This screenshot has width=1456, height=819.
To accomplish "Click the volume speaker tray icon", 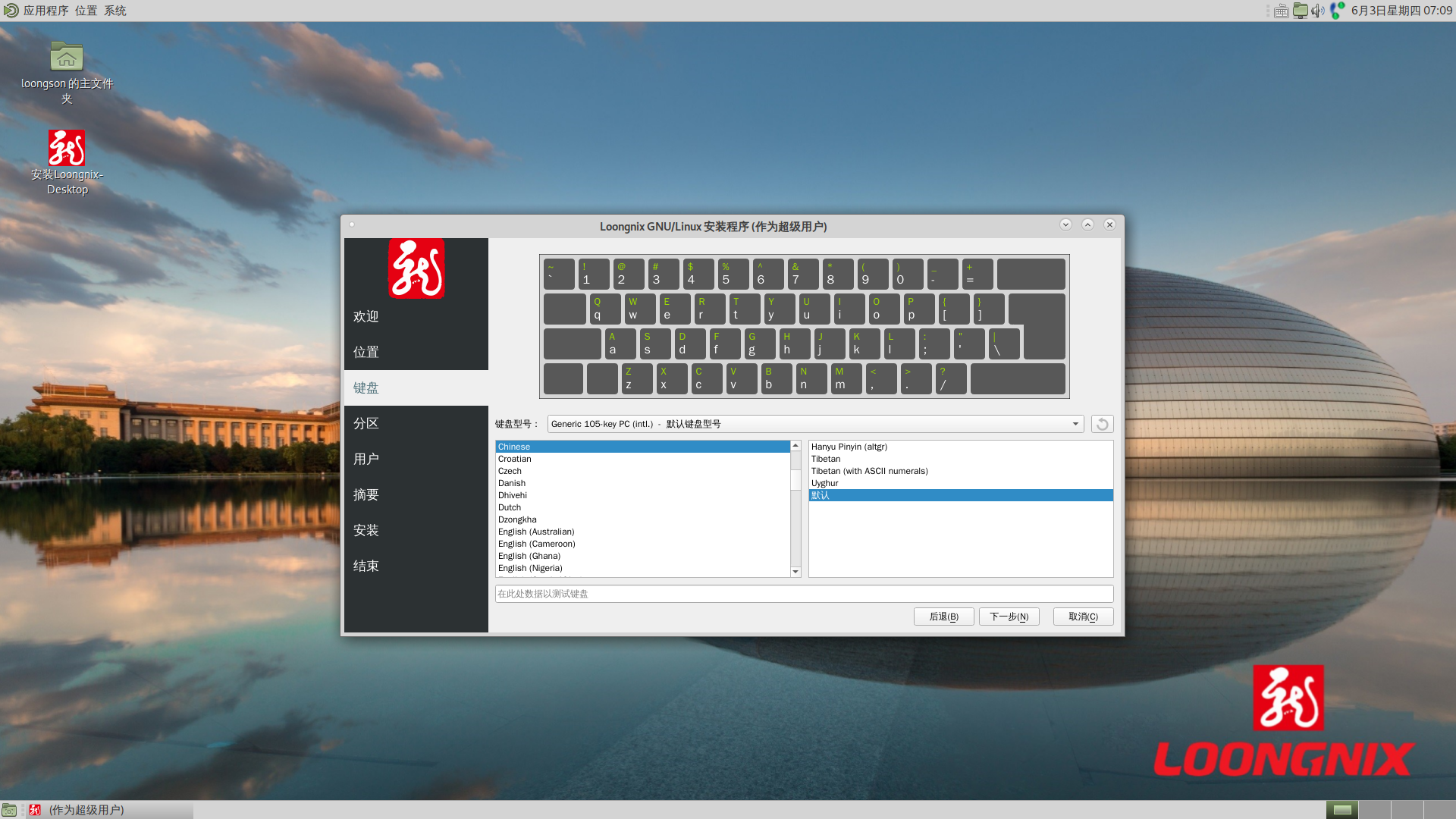I will [1318, 11].
